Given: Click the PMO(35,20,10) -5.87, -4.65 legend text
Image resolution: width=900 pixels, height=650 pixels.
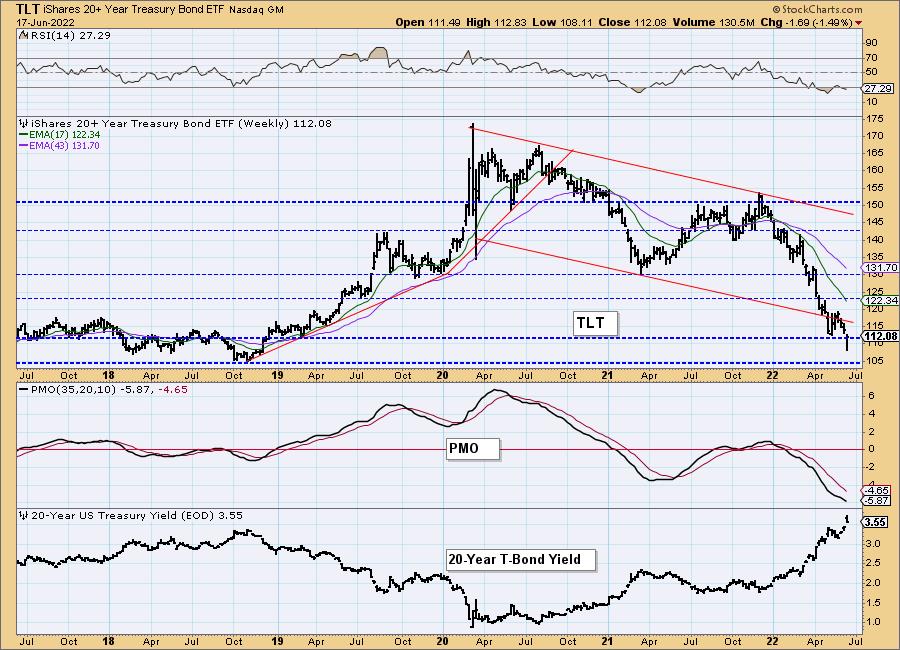Looking at the screenshot, I should pyautogui.click(x=109, y=389).
